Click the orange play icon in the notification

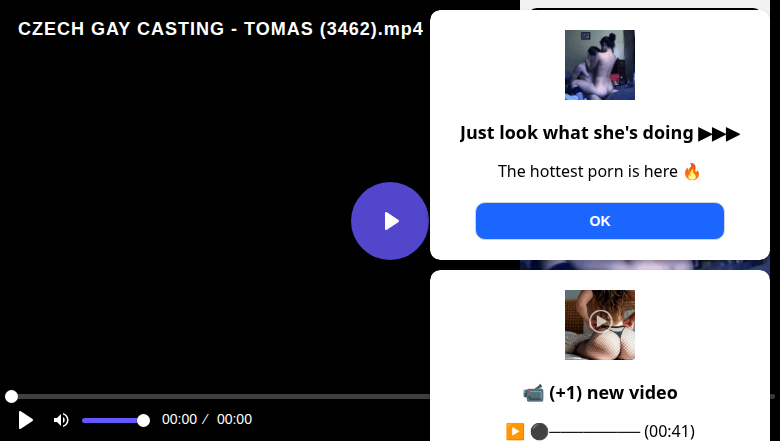(x=515, y=431)
